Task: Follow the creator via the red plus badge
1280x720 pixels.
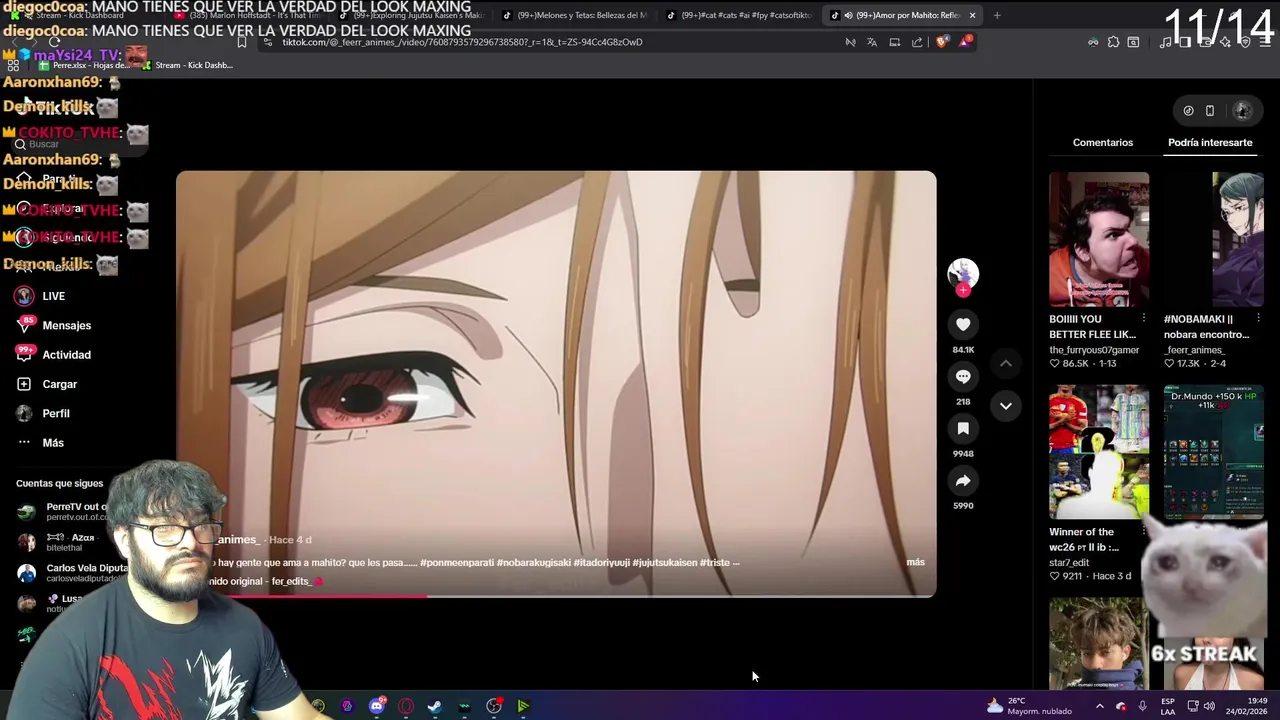Action: (x=963, y=290)
